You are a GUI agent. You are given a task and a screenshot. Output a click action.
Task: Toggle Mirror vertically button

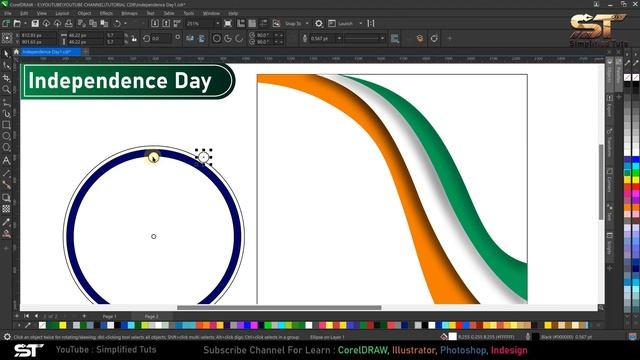[202, 38]
